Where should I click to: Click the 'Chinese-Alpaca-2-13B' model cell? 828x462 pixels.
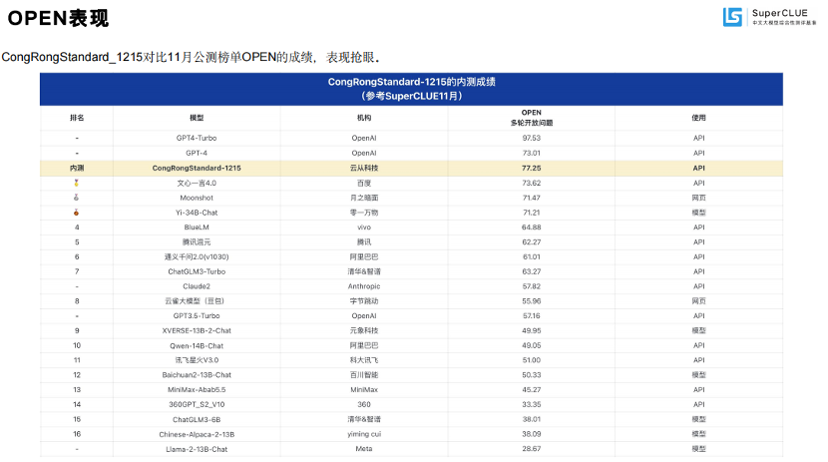pyautogui.click(x=196, y=434)
